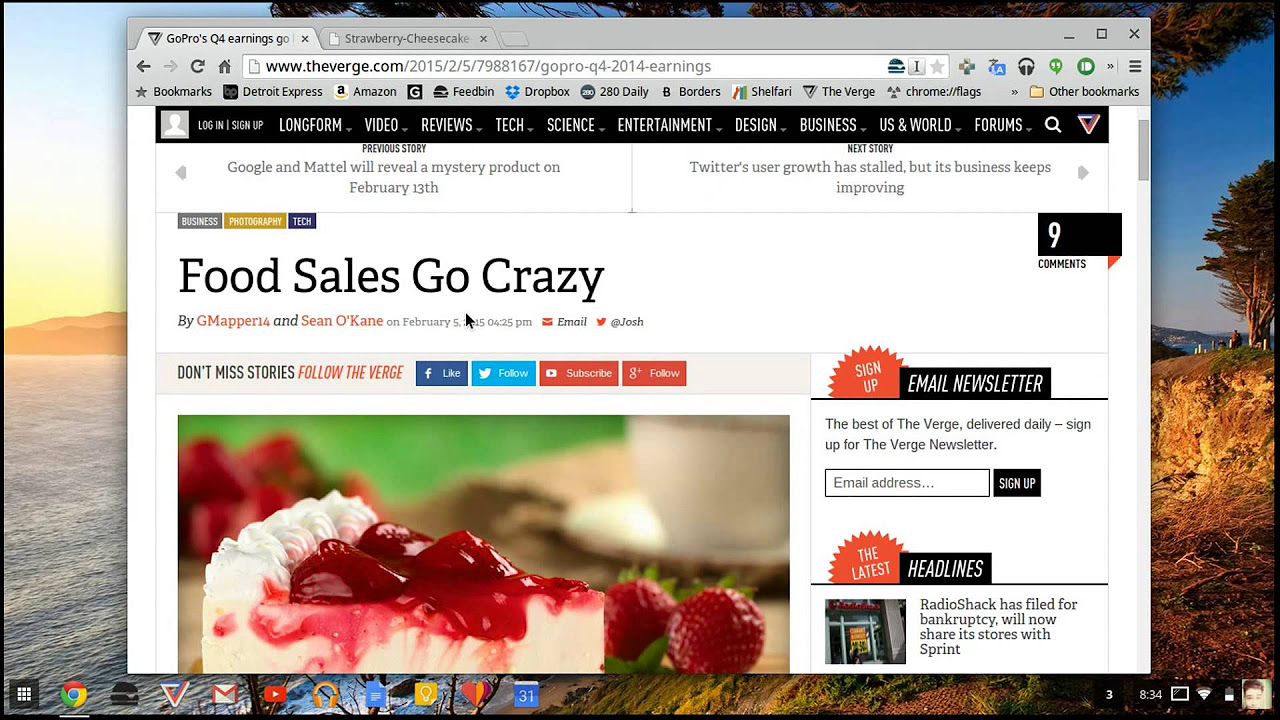
Task: Bookmark this page with the star icon
Action: point(937,67)
